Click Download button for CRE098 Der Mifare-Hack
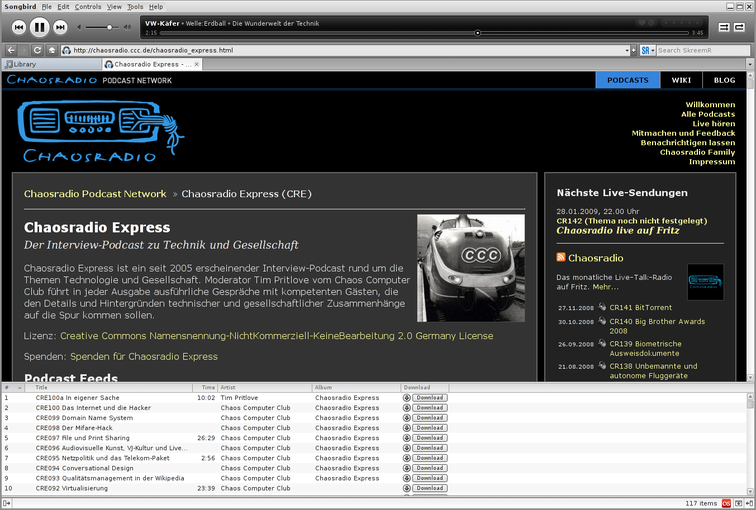 [430, 428]
